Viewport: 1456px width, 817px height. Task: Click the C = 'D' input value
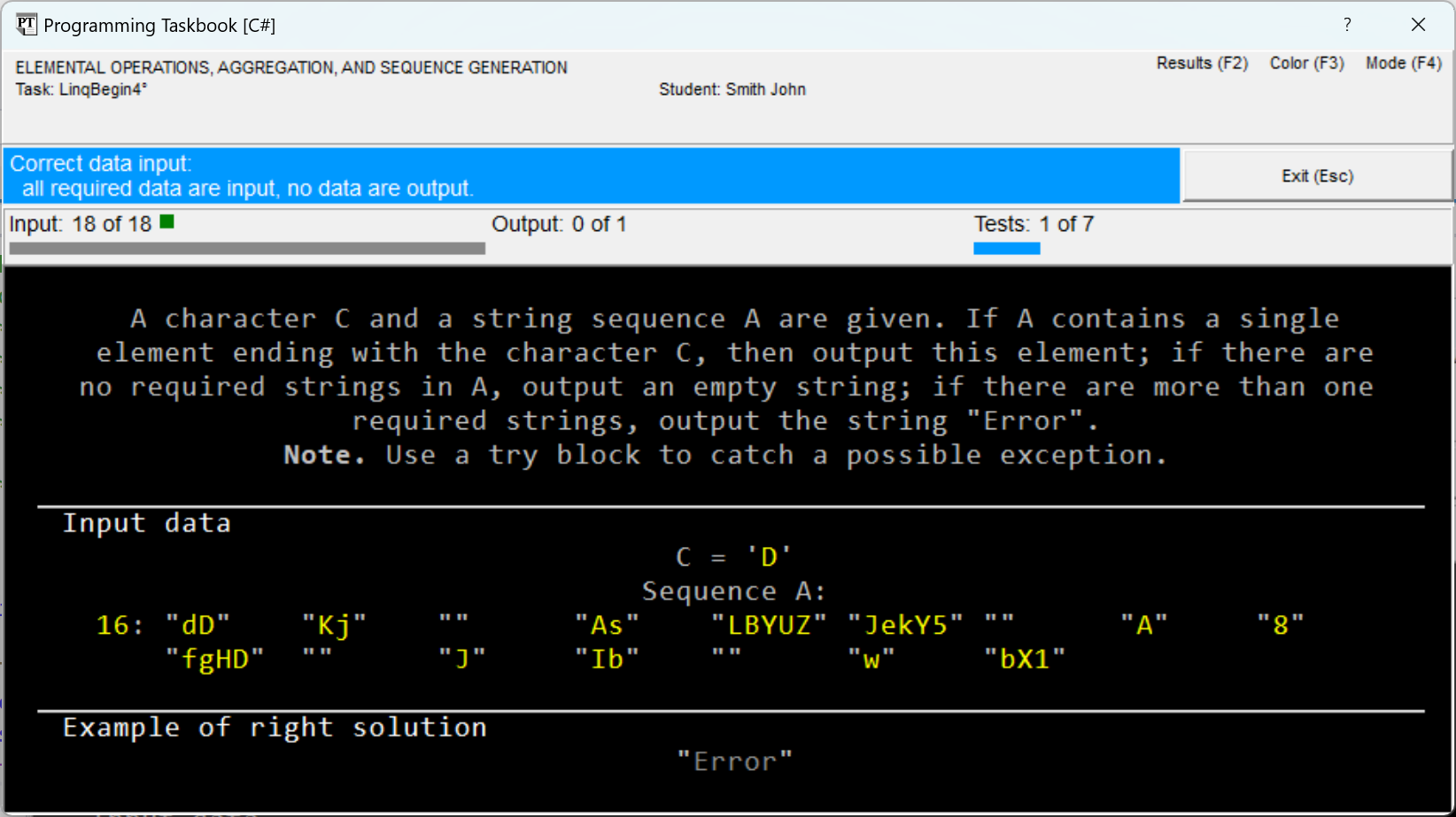733,558
